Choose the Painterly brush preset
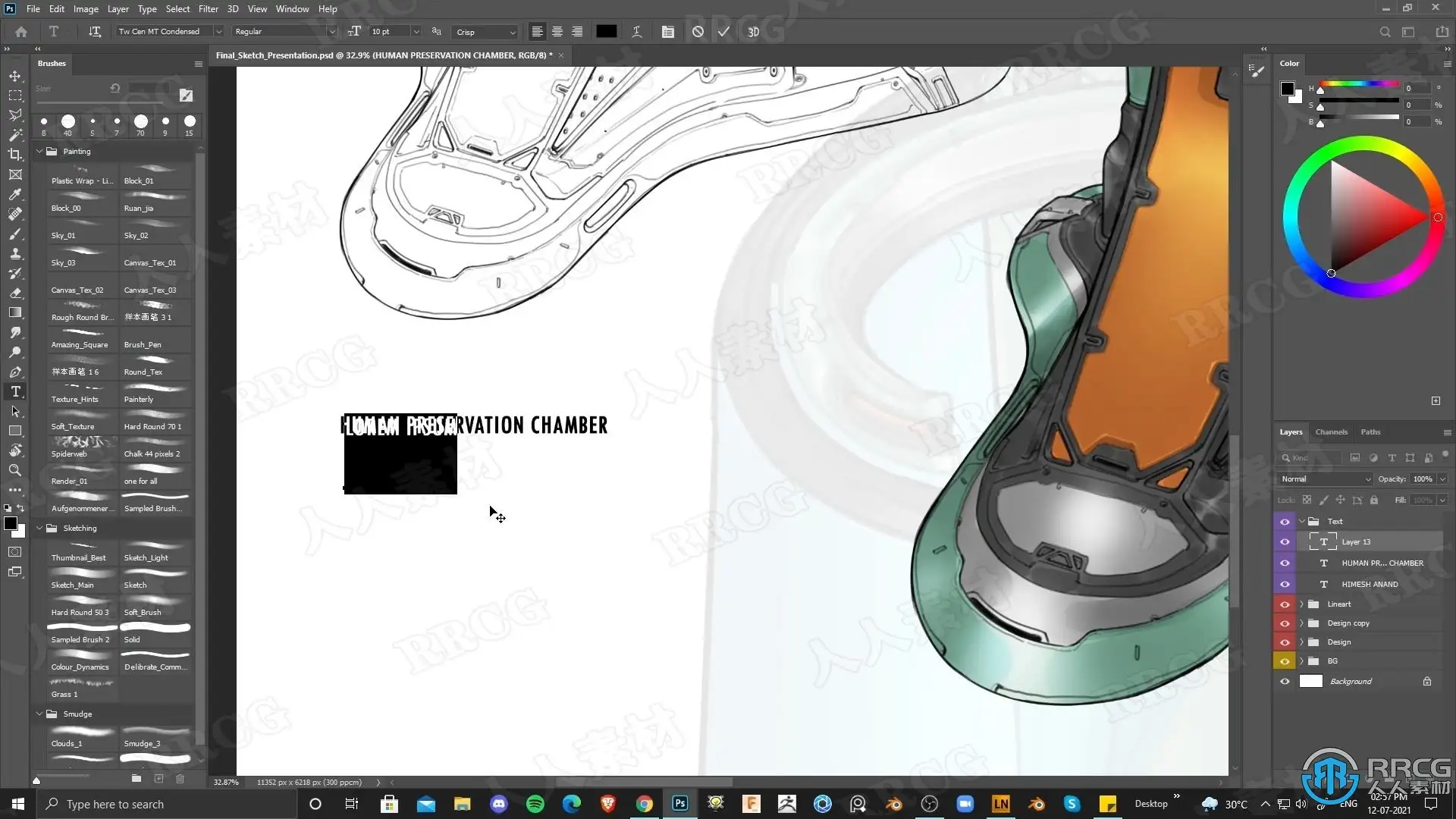Screen dimensions: 1456x819 [155, 394]
